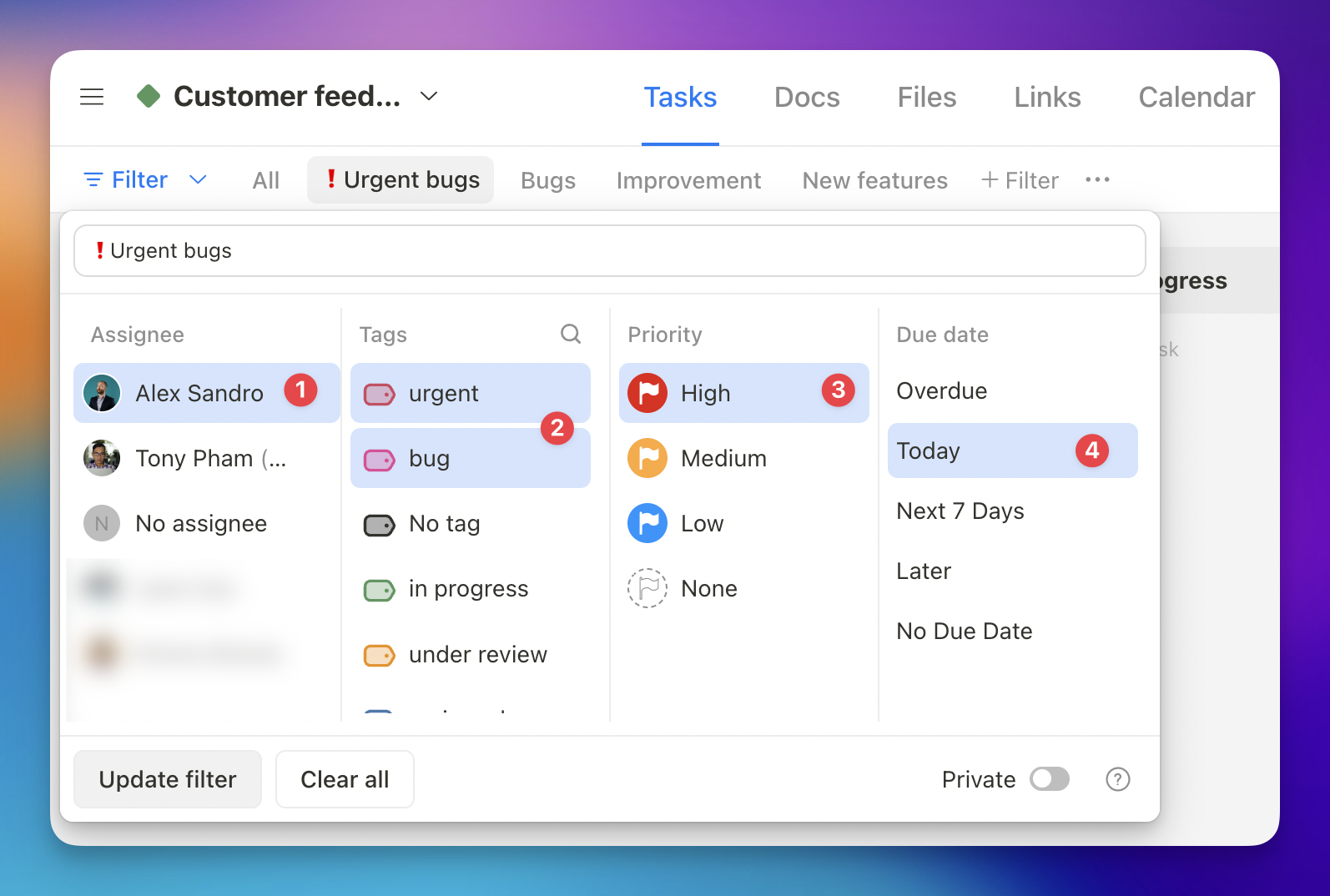Select the New features saved filter

tap(874, 180)
